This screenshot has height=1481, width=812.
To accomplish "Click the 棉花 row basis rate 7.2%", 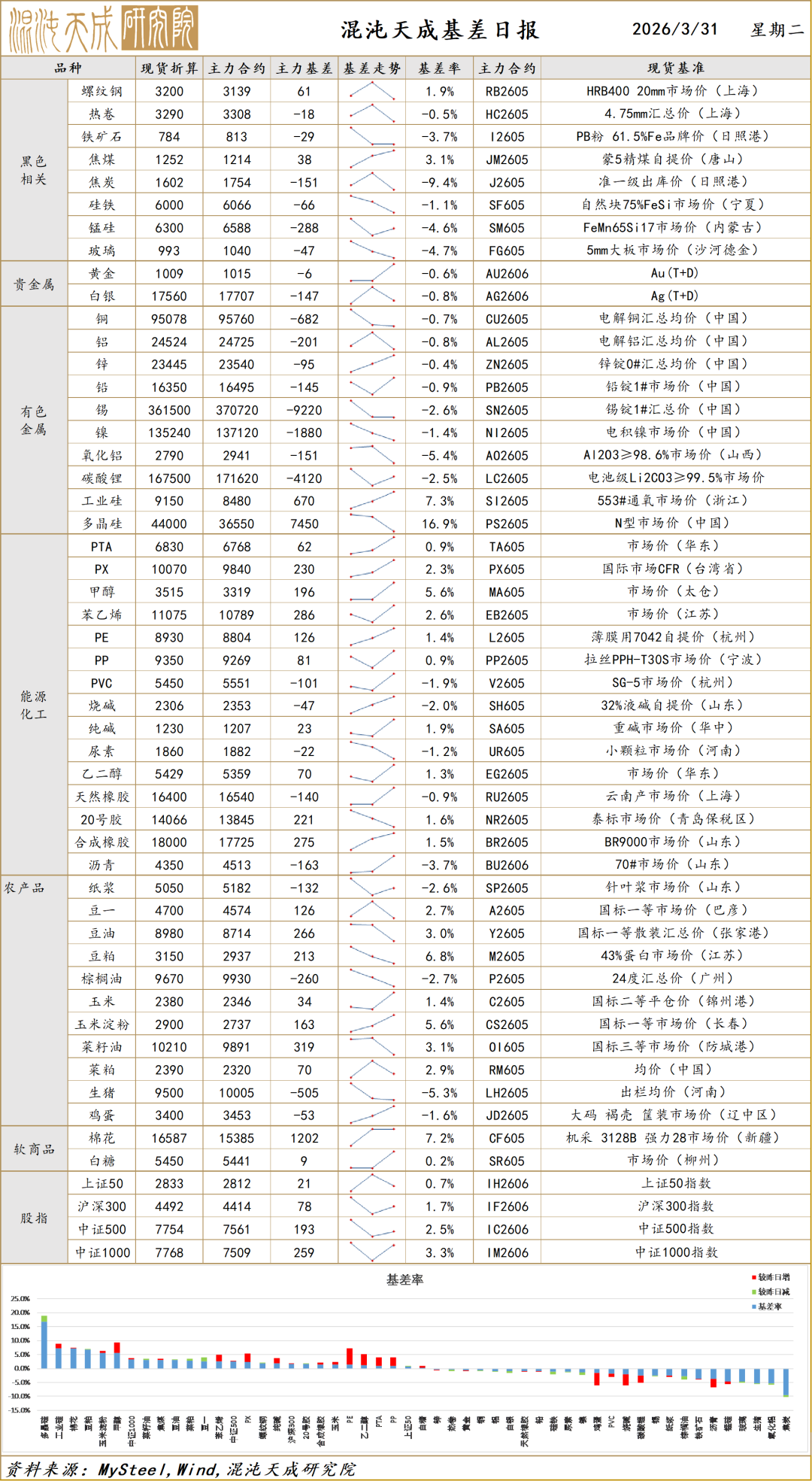I will (x=440, y=1138).
